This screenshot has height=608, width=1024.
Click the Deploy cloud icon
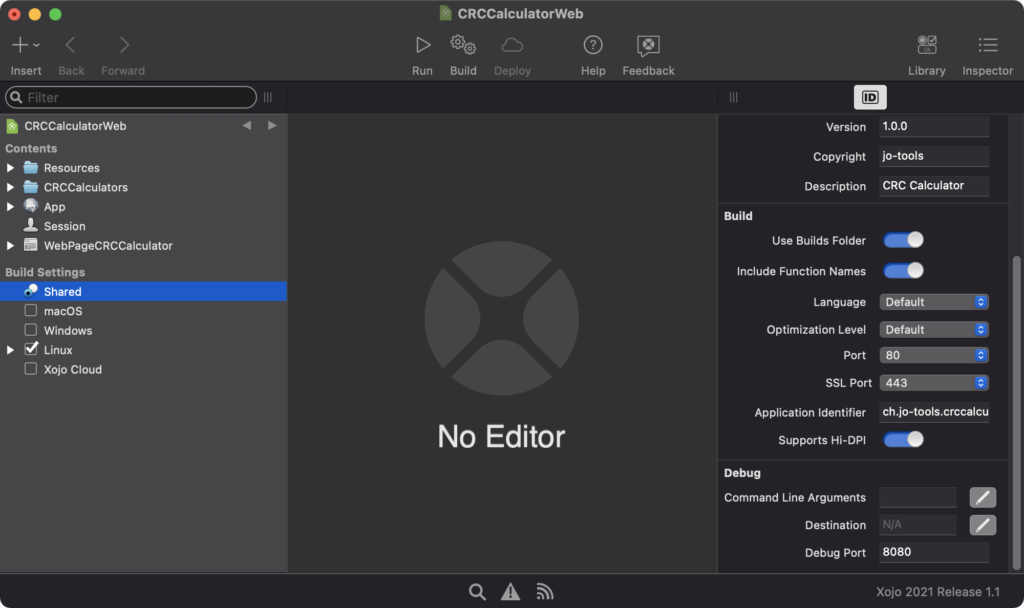pyautogui.click(x=512, y=45)
